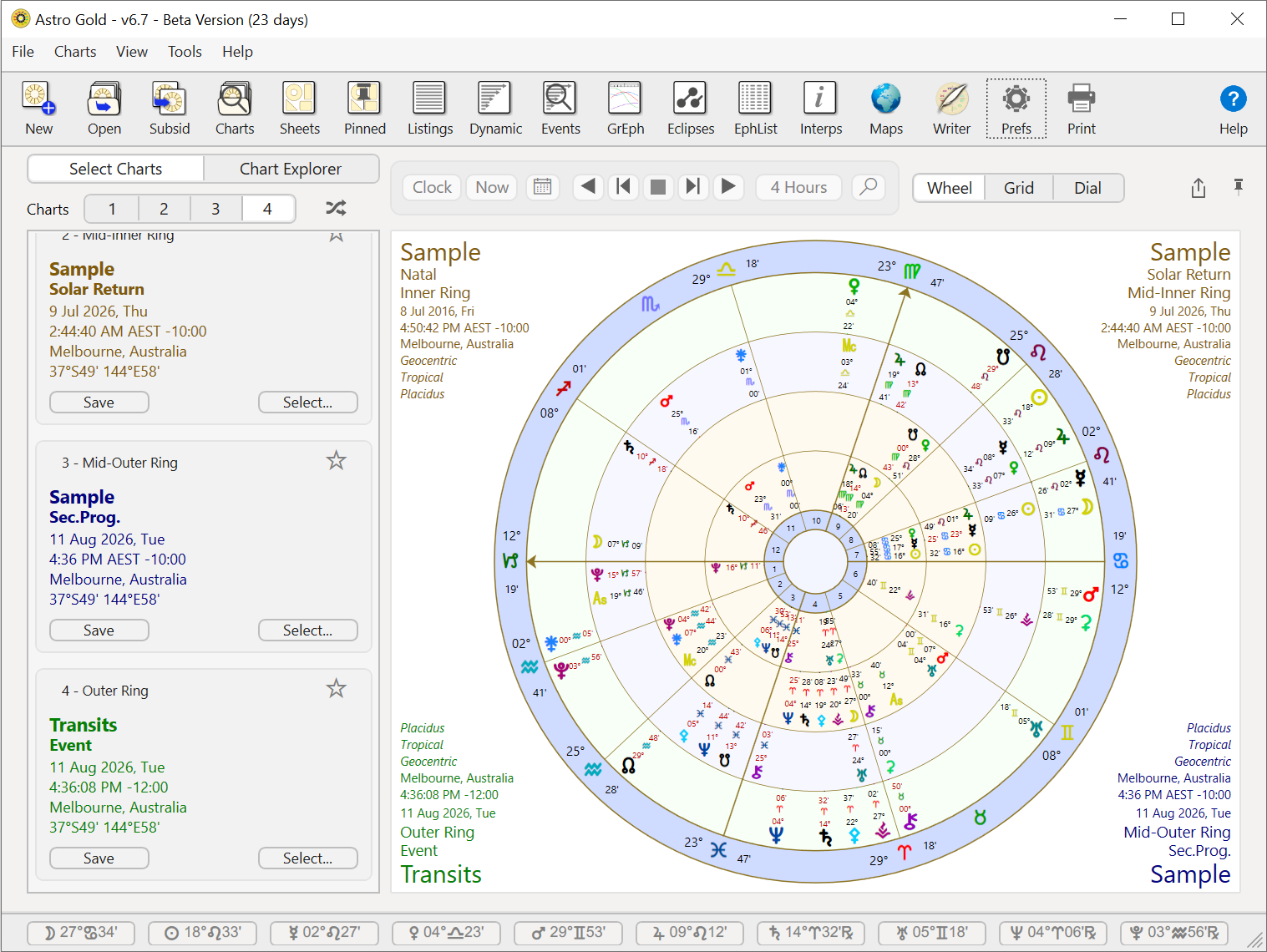Step backward in time
This screenshot has width=1267, height=952.
click(x=589, y=187)
